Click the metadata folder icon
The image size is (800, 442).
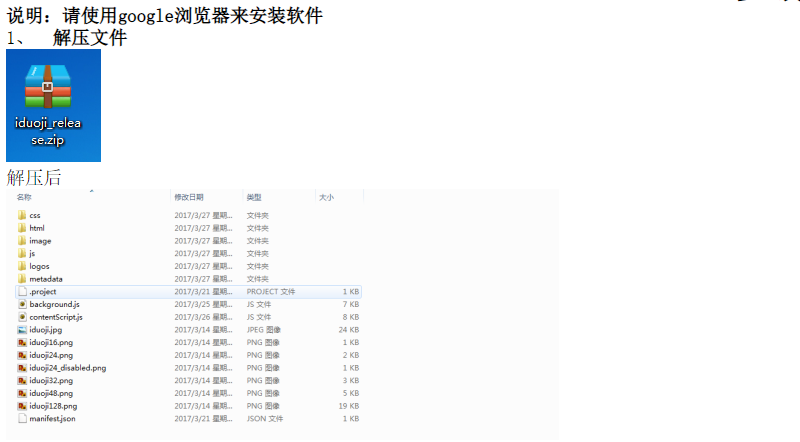pyautogui.click(x=22, y=279)
